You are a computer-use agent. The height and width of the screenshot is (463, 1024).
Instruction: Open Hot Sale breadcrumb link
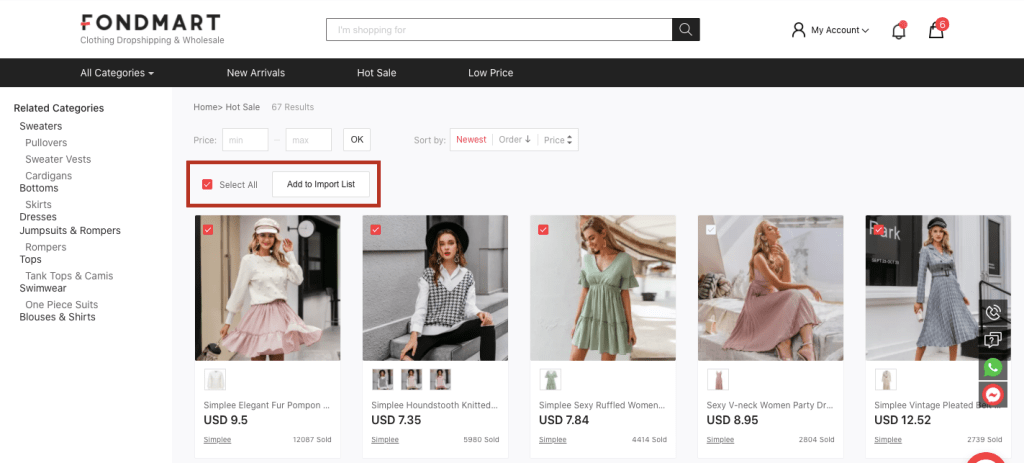pyautogui.click(x=242, y=107)
